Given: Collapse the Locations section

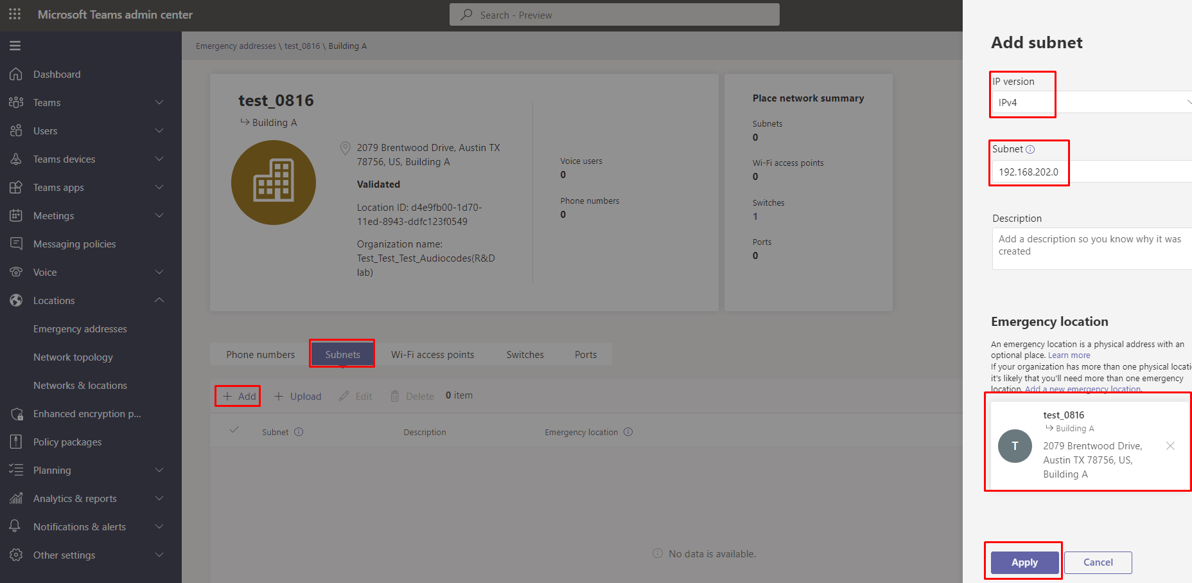Looking at the screenshot, I should click(159, 300).
